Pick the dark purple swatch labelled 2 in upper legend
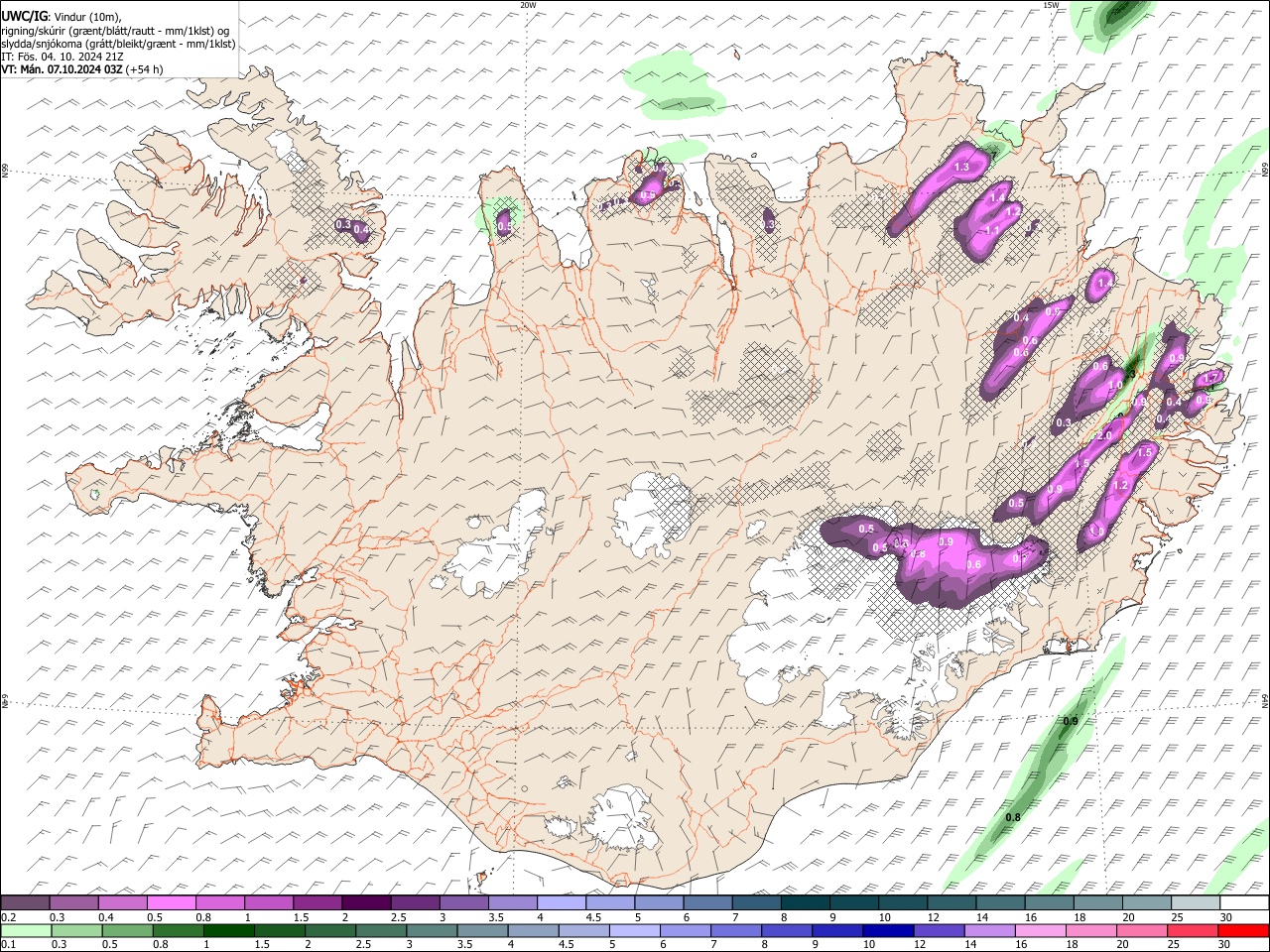The image size is (1270, 952). point(366,902)
